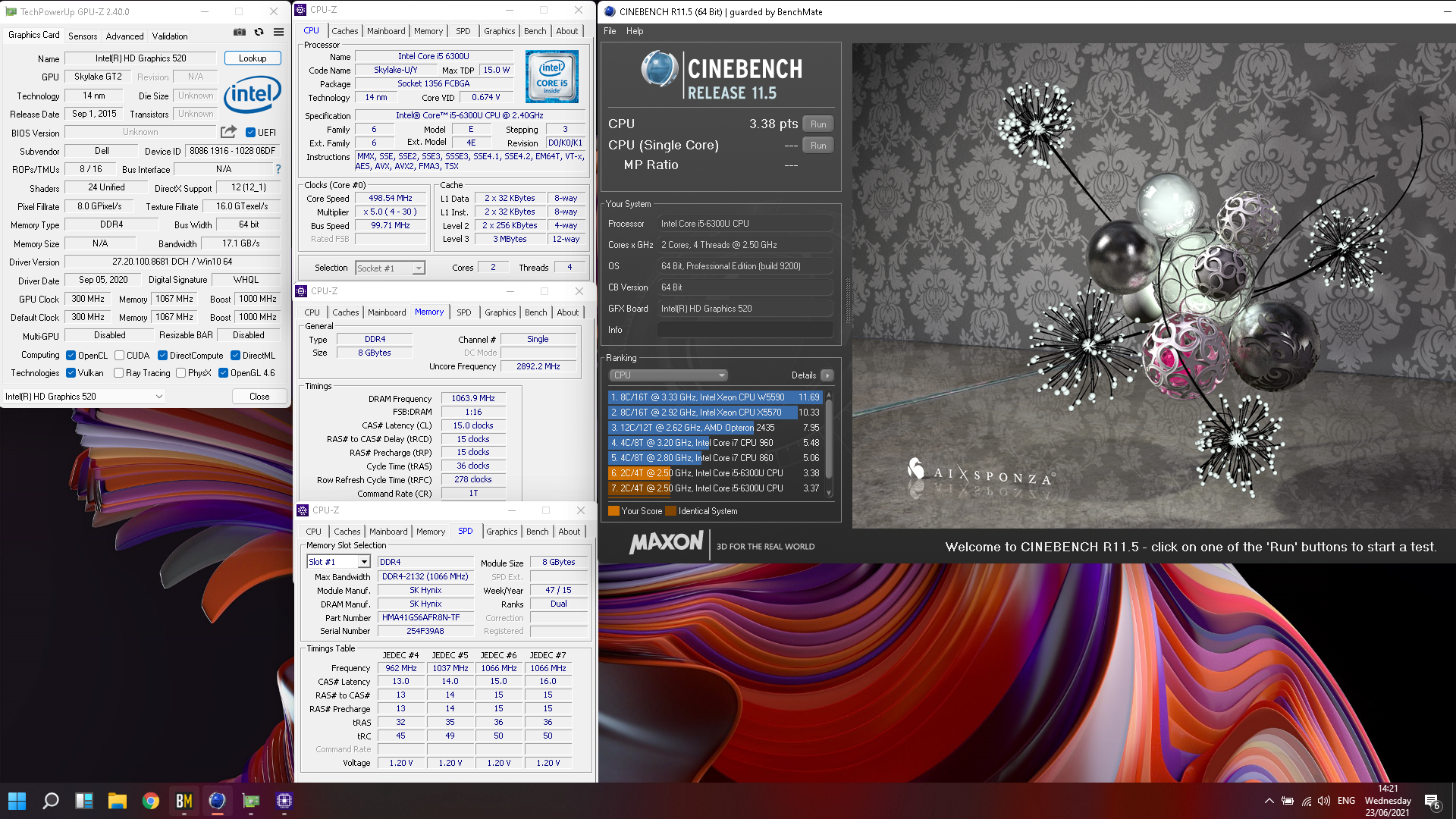The height and width of the screenshot is (819, 1456).
Task: Run the Cinebench CPU test
Action: 818,124
